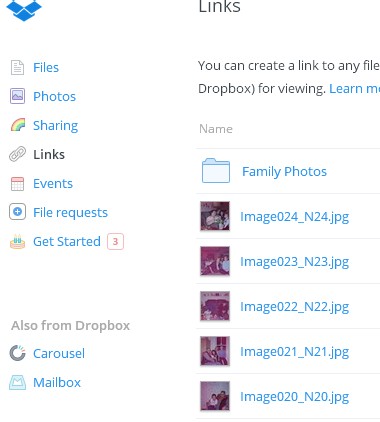Click the Photos picture icon

point(17,96)
